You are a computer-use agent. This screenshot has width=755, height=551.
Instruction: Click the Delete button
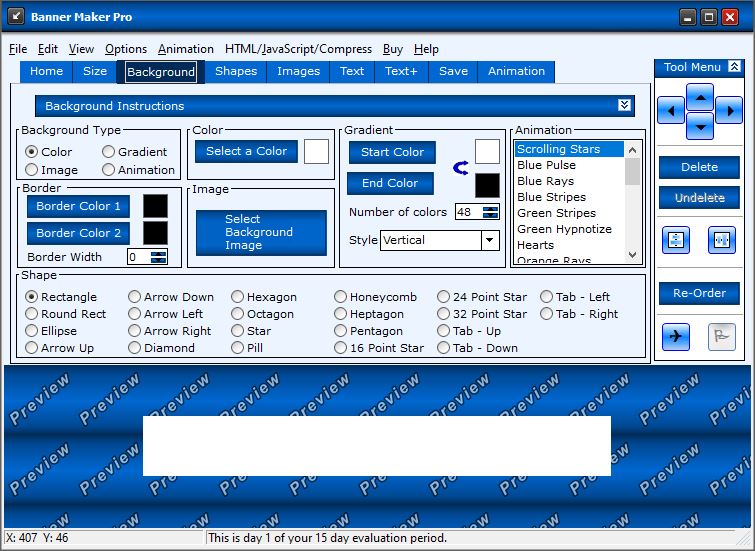pos(699,167)
